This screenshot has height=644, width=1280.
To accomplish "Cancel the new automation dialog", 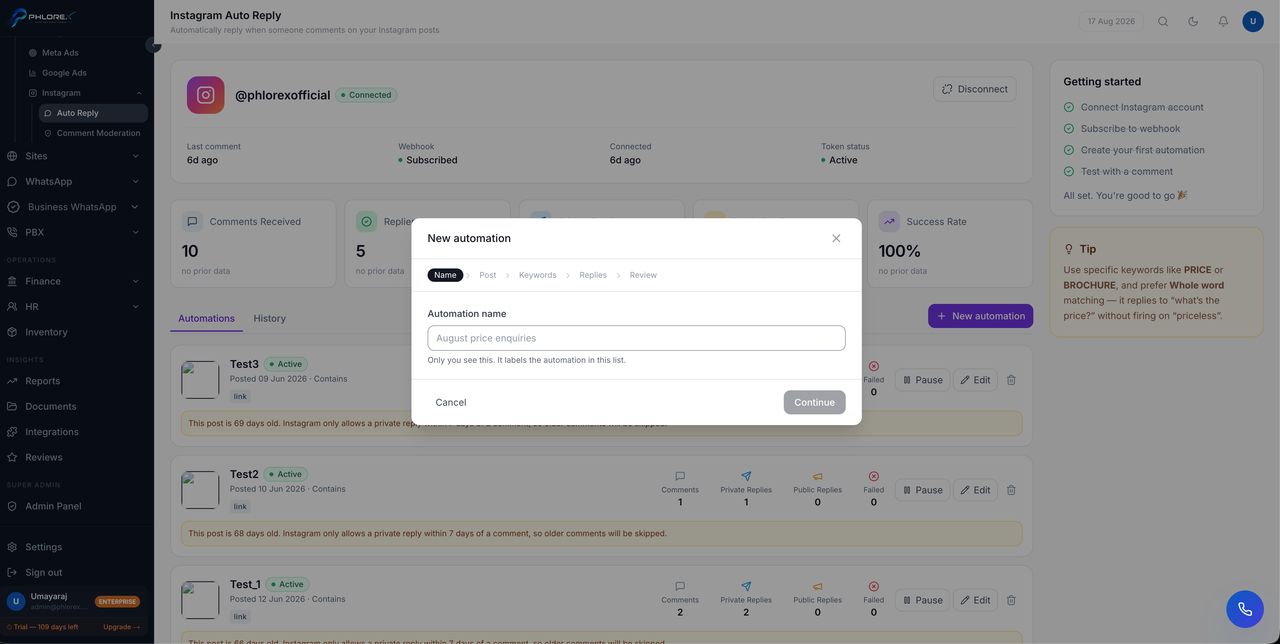I will point(451,402).
